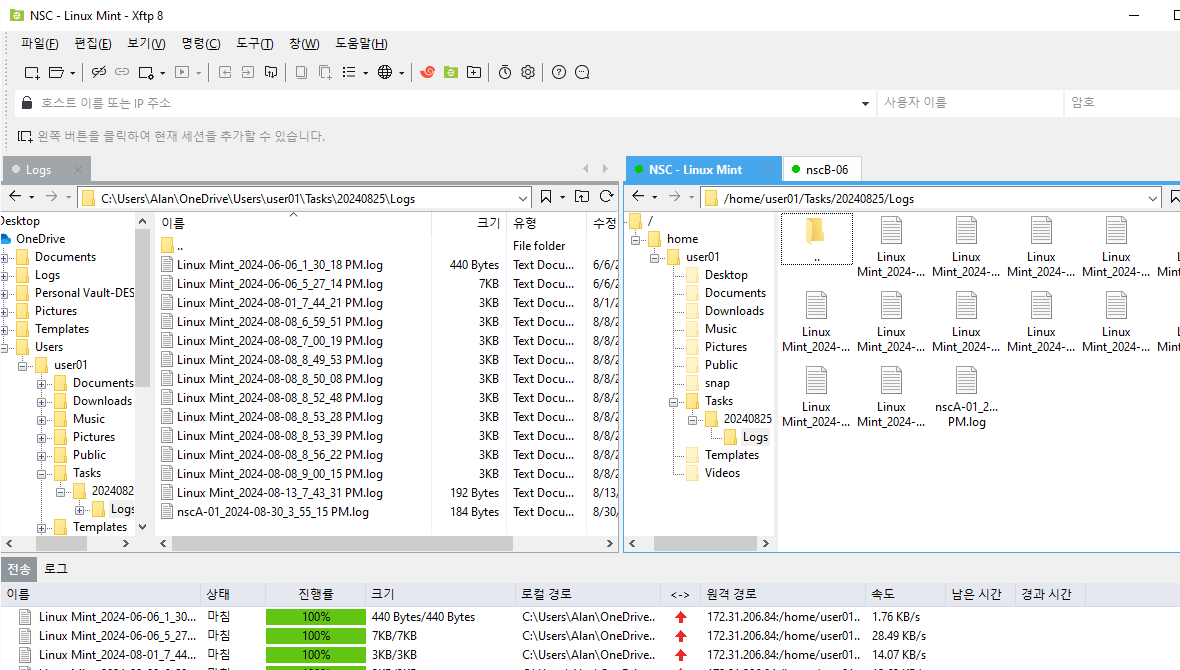Launch Xshell with the red swirl icon
1180x670 pixels.
[427, 72]
